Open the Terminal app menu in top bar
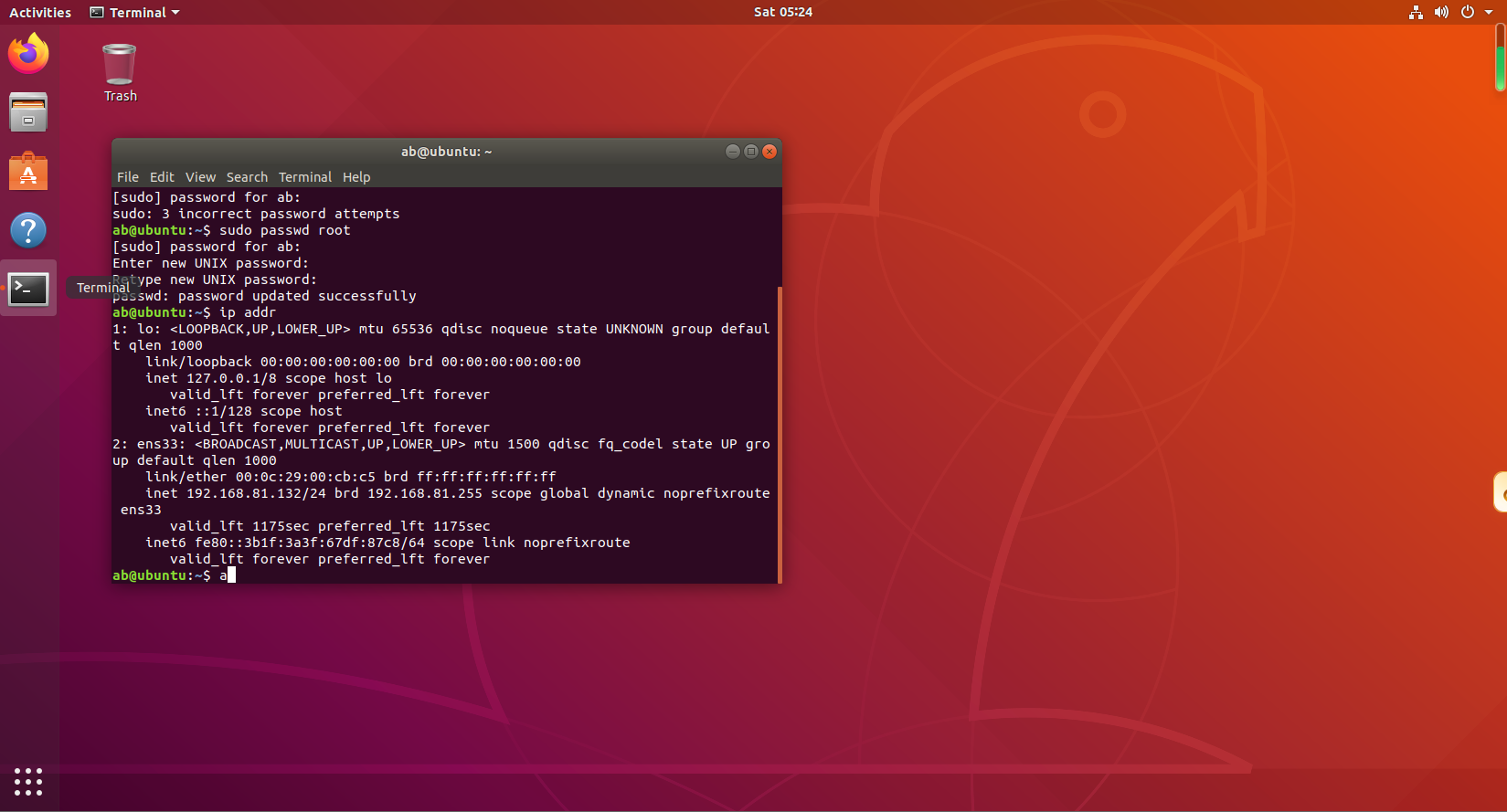This screenshot has height=812, width=1507. (134, 13)
